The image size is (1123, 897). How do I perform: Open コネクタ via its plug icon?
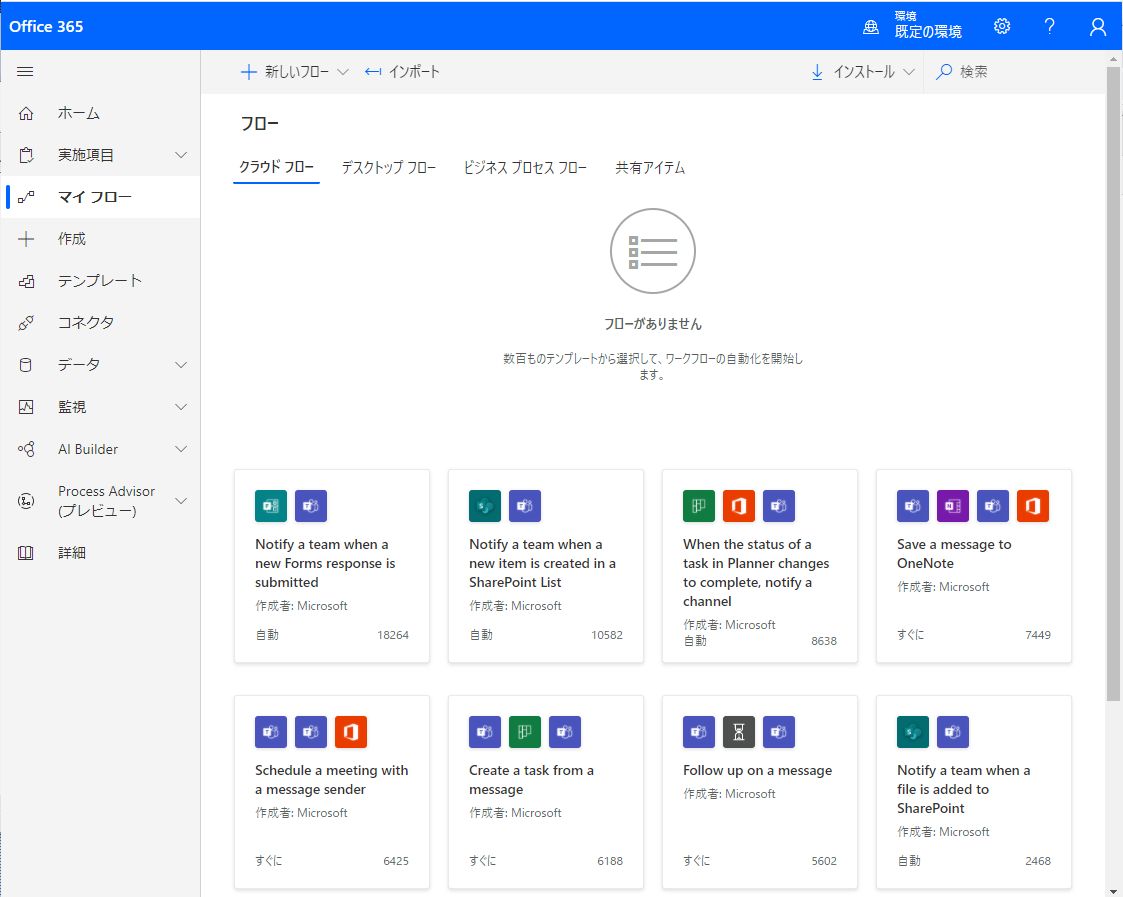pyautogui.click(x=26, y=322)
